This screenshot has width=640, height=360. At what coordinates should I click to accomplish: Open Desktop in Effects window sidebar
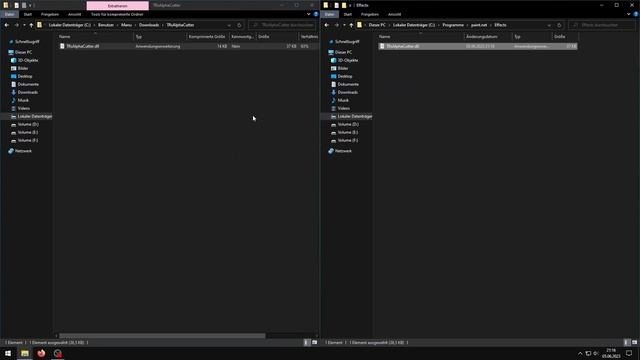click(x=344, y=76)
